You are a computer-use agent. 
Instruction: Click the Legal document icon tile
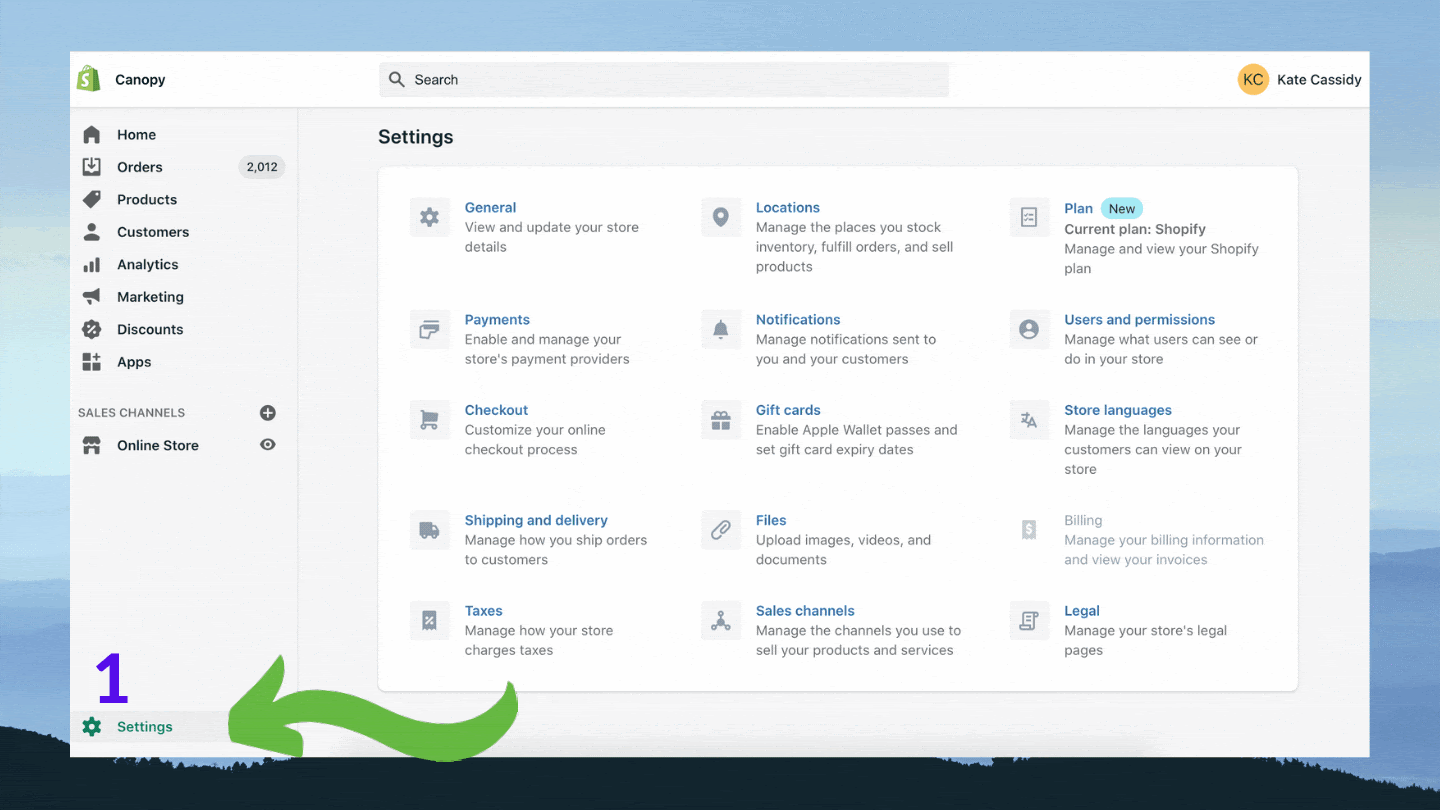pos(1029,621)
